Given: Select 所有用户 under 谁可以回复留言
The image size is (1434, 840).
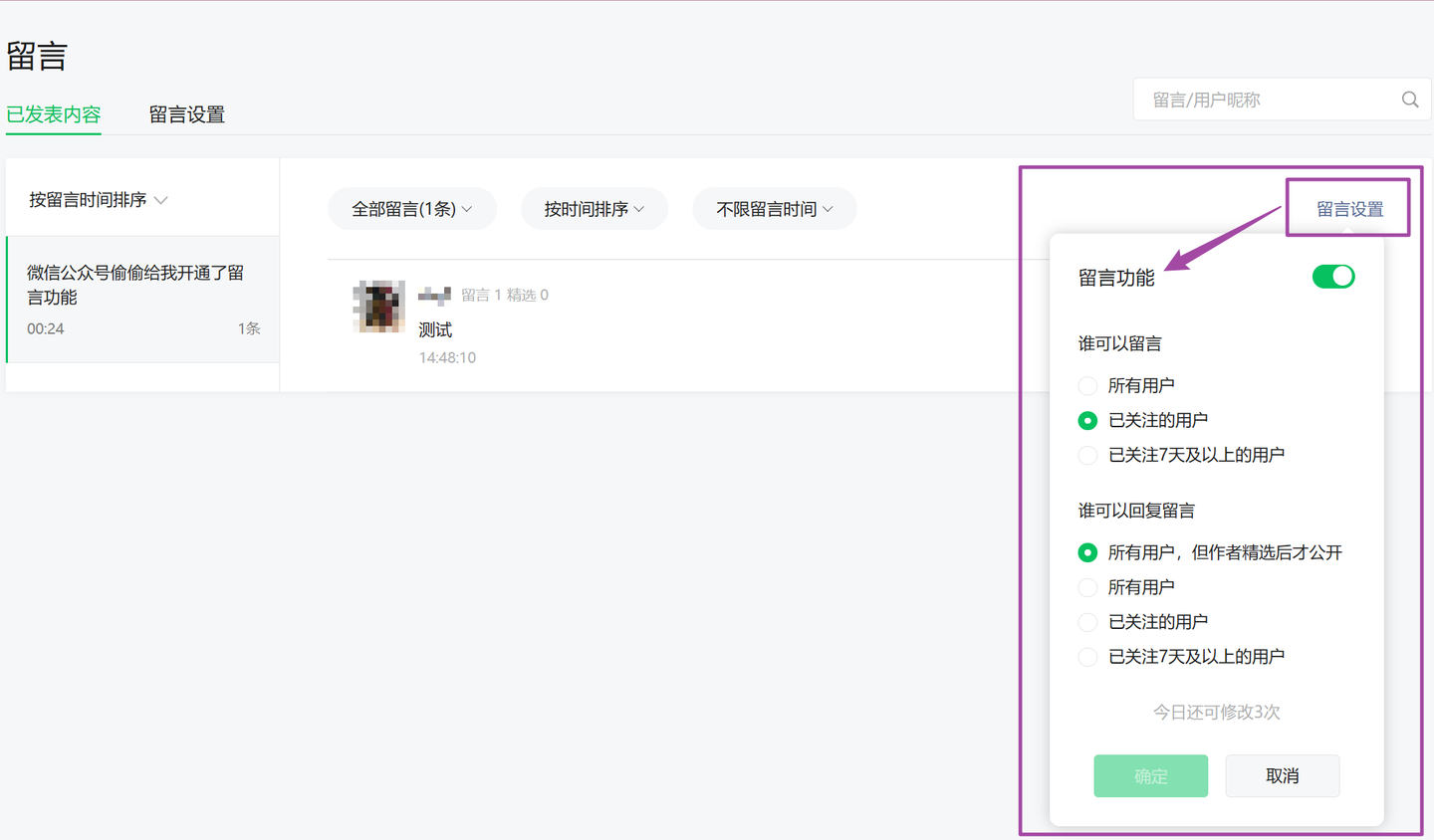Looking at the screenshot, I should tap(1088, 587).
